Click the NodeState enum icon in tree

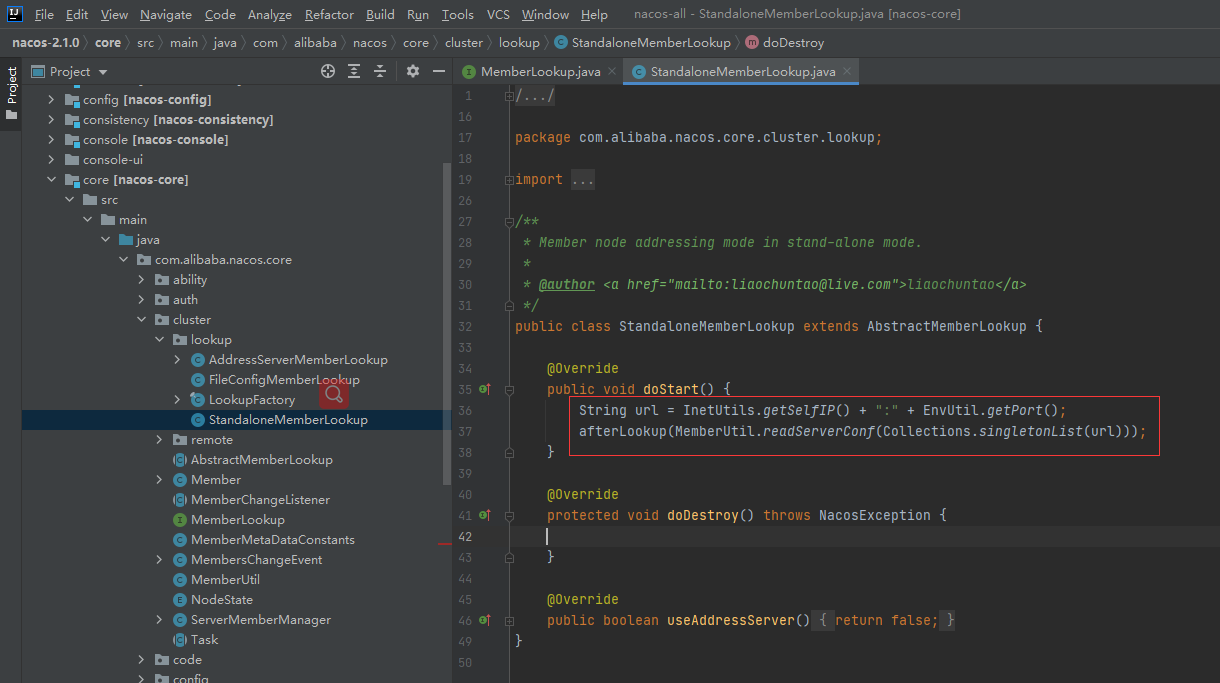[x=180, y=600]
